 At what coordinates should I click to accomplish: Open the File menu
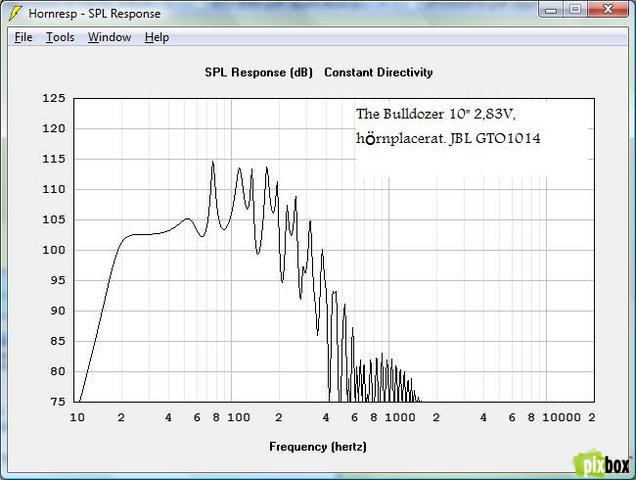point(24,37)
